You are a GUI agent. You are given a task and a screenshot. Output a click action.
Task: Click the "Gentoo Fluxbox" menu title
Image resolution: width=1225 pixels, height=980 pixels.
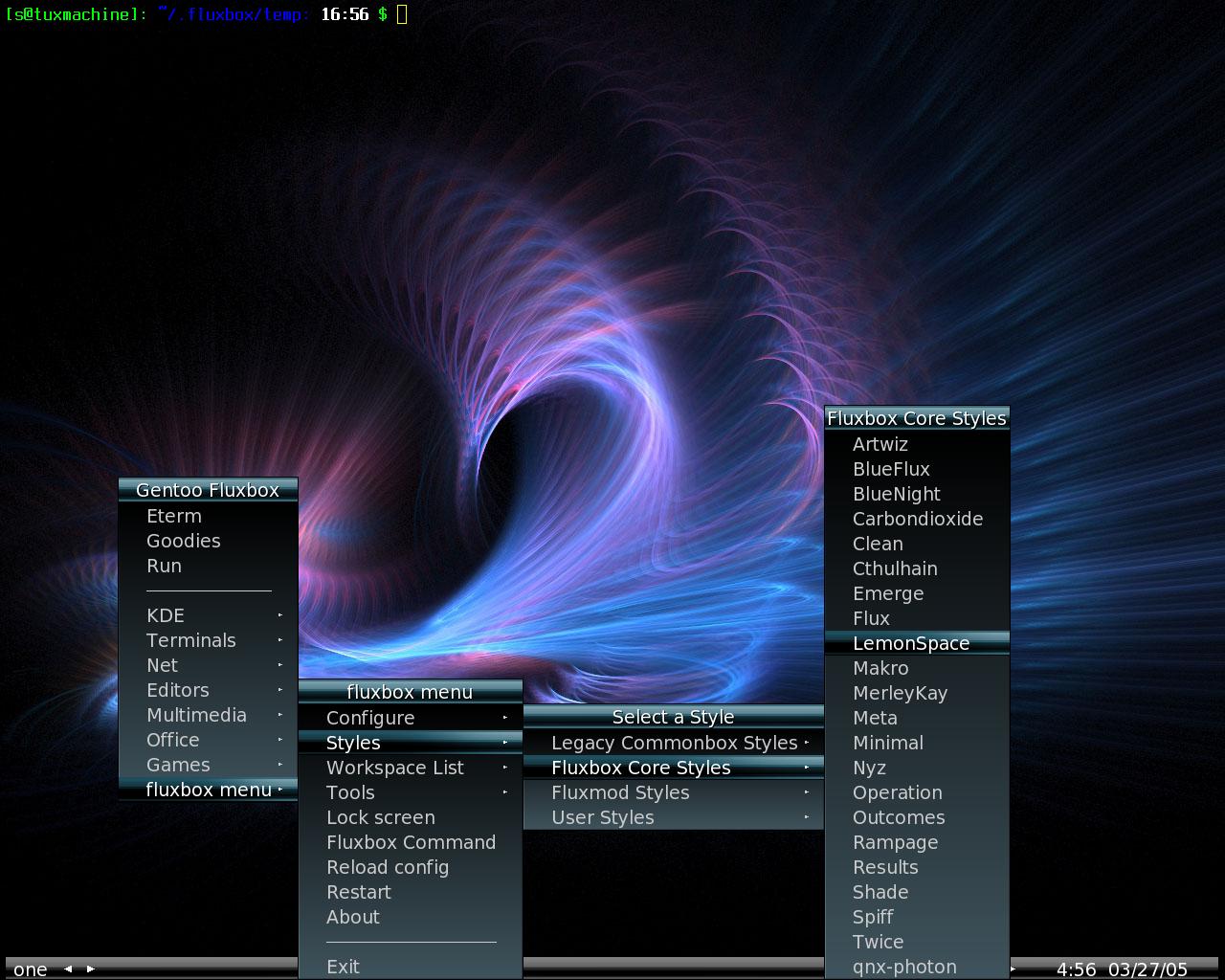pos(209,490)
